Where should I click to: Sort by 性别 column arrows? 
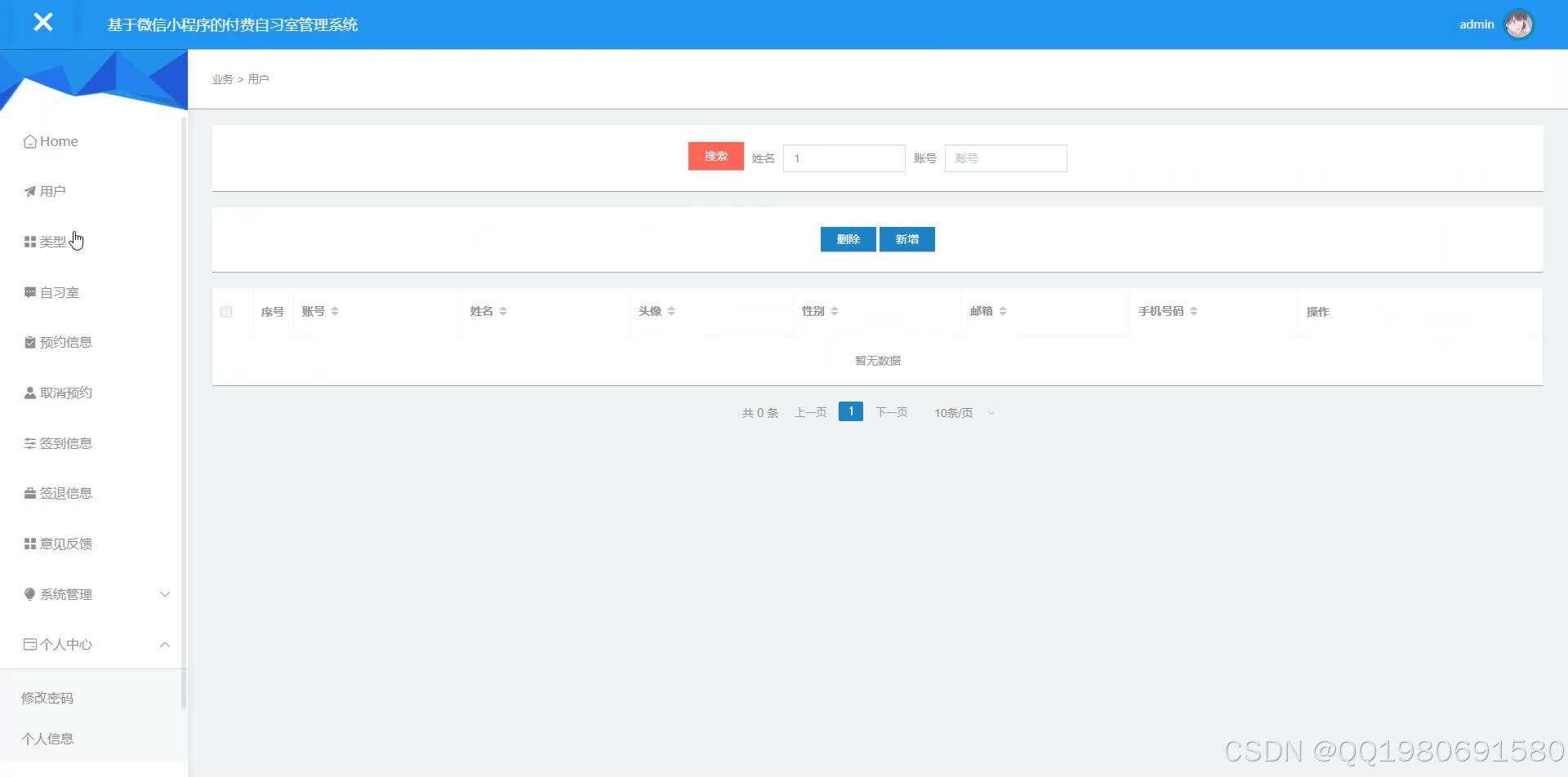(x=835, y=311)
